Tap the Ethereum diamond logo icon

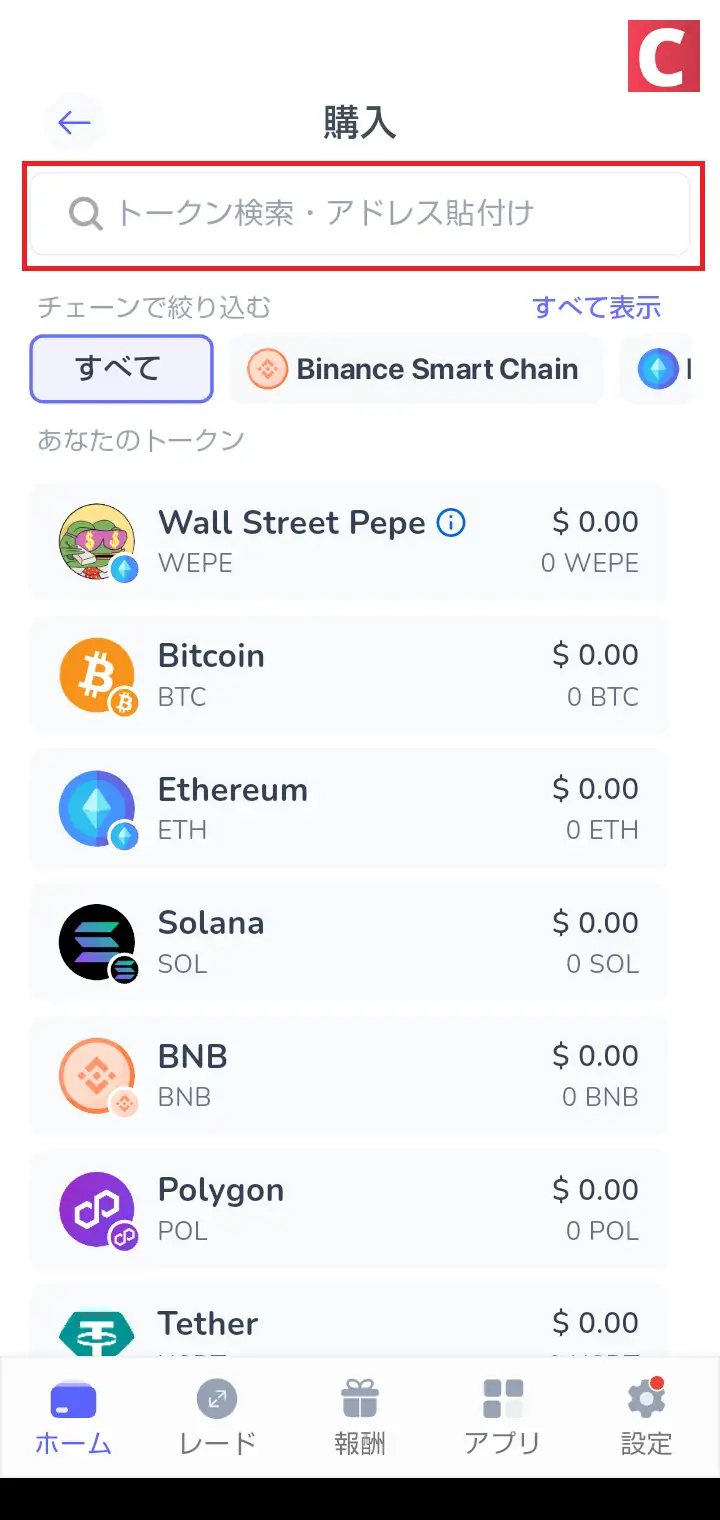96,809
